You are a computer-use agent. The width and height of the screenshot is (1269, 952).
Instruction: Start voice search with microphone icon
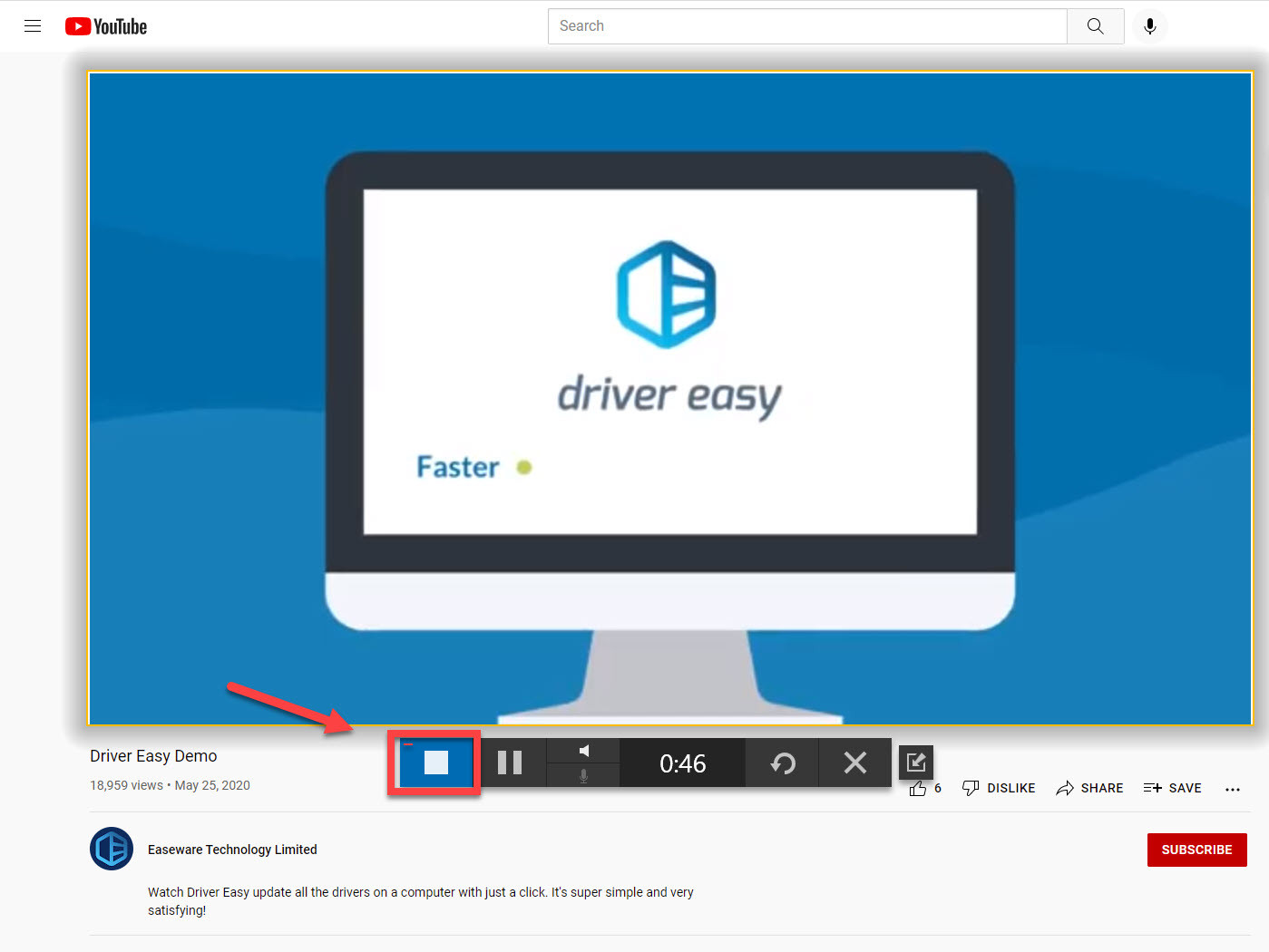(1150, 26)
